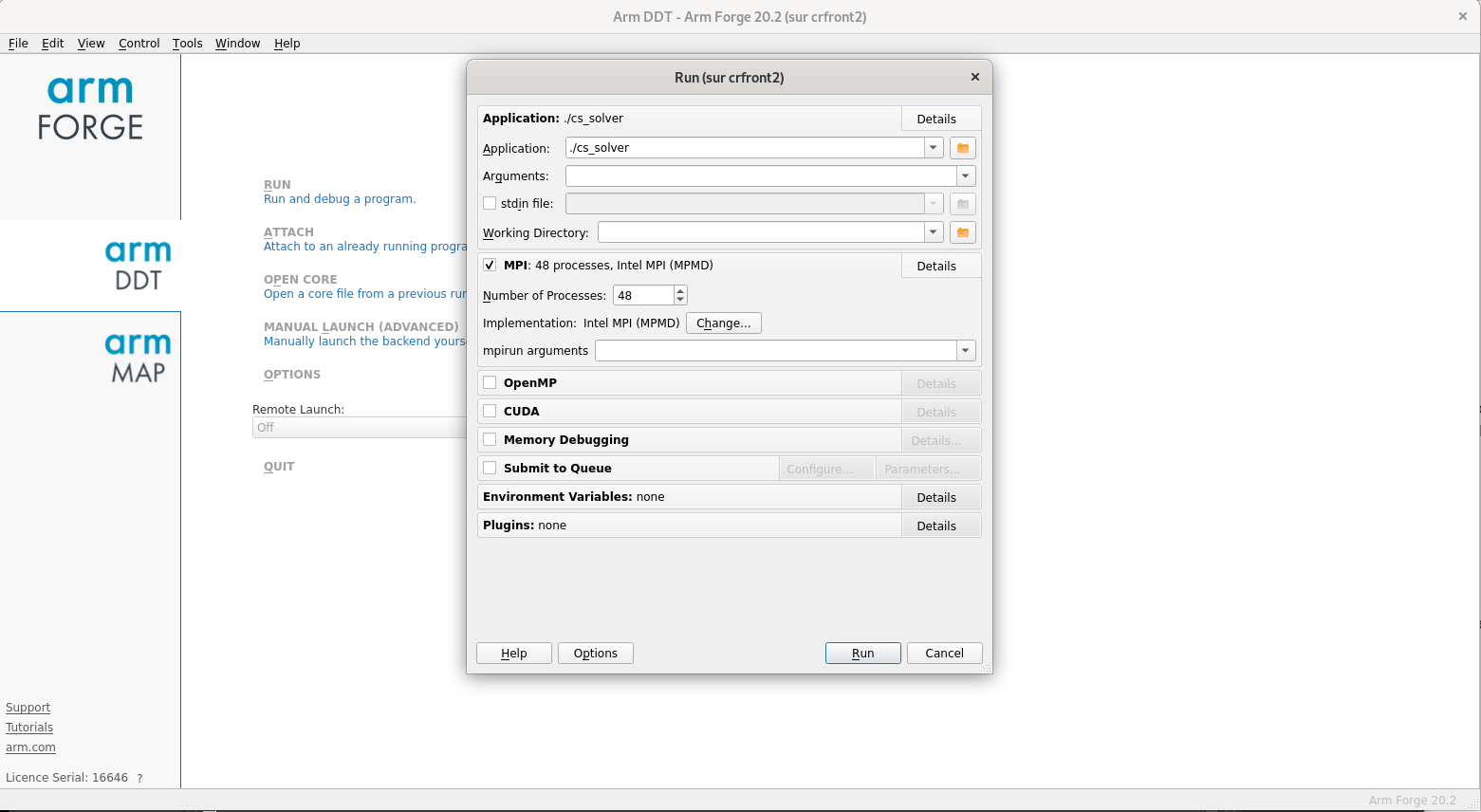Click the Number of Processes field
The width and height of the screenshot is (1481, 812).
tap(643, 296)
